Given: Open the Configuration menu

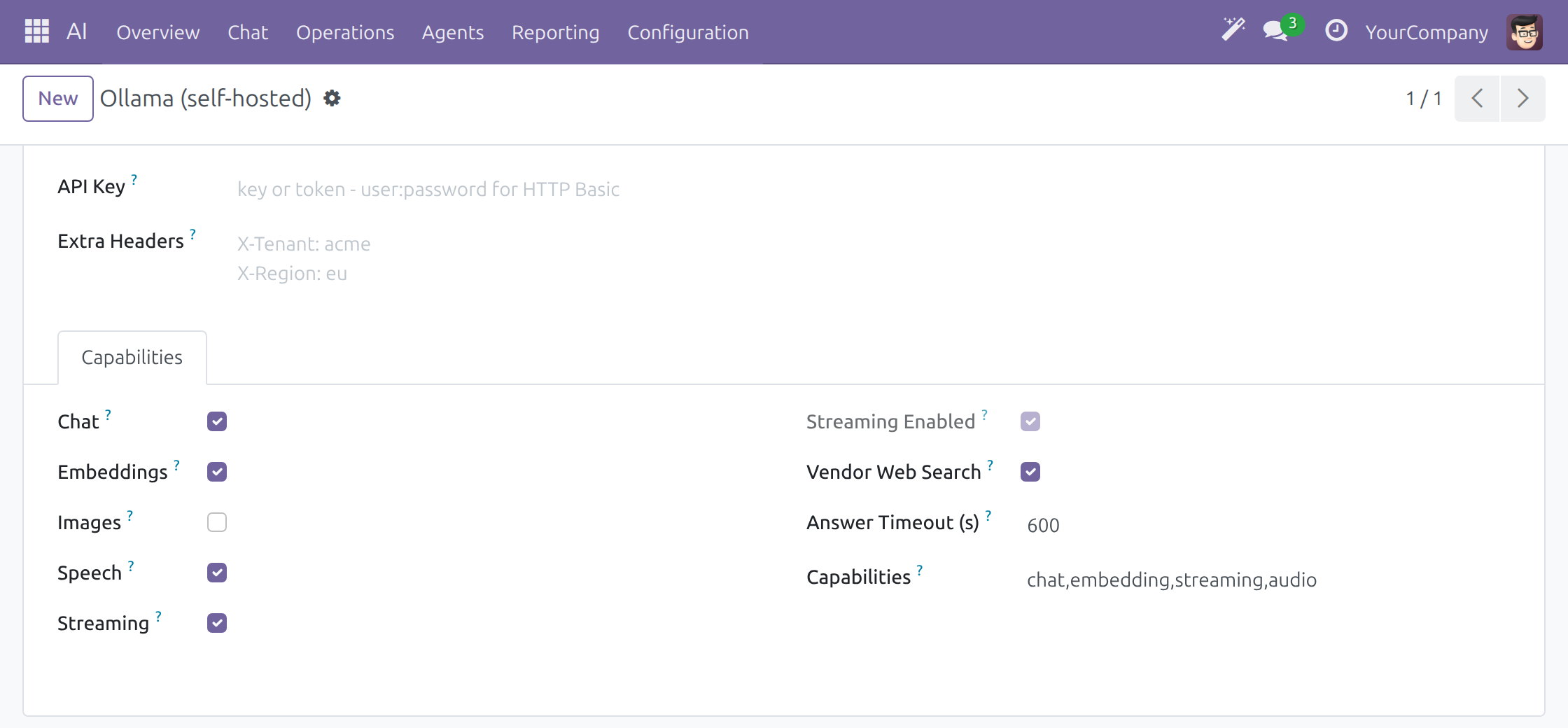Looking at the screenshot, I should (688, 32).
